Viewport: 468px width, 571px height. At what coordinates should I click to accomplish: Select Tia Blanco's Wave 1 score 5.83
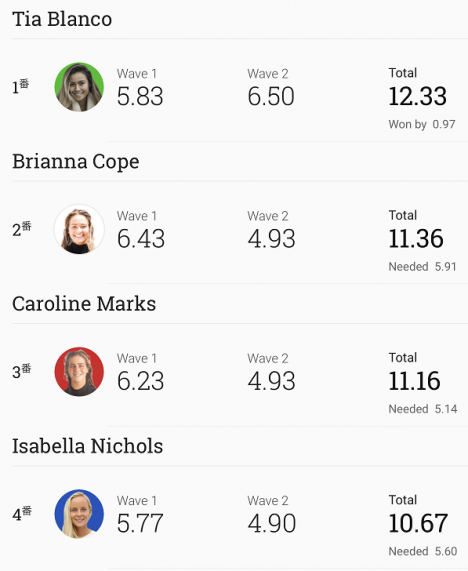[140, 96]
